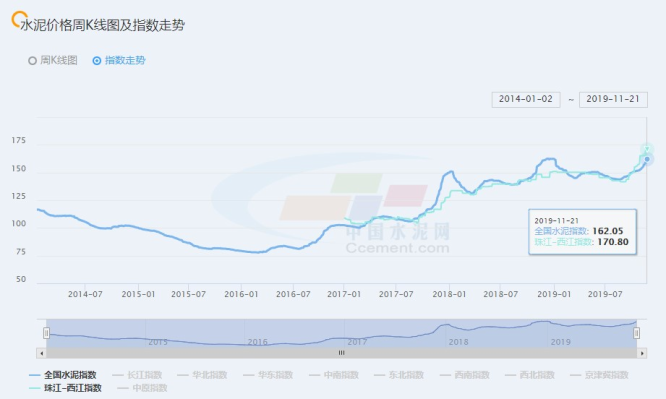
Task: Enable the 西南指数 legend series
Action: pos(465,375)
